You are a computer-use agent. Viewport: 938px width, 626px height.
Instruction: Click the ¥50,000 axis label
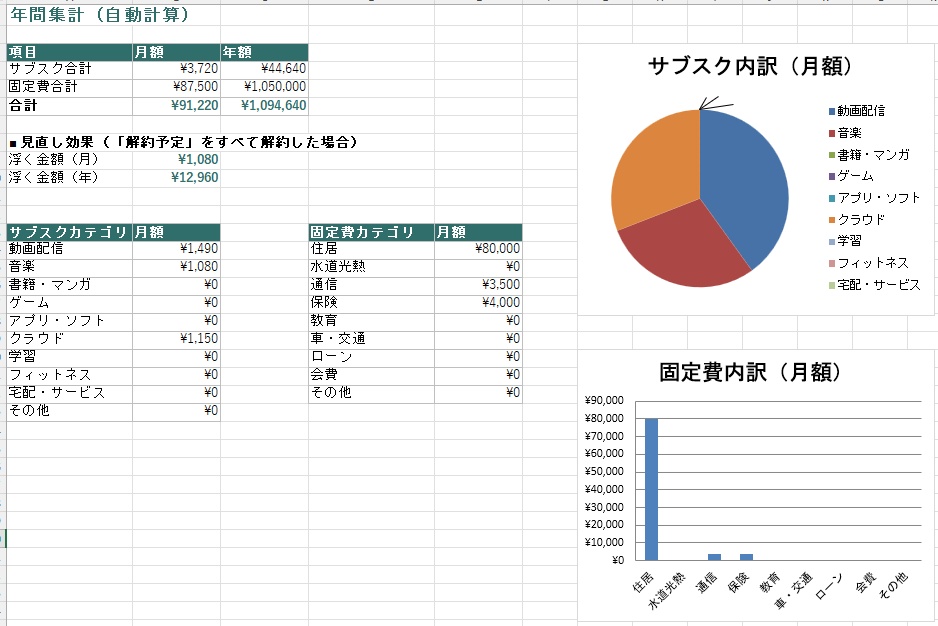pyautogui.click(x=604, y=472)
